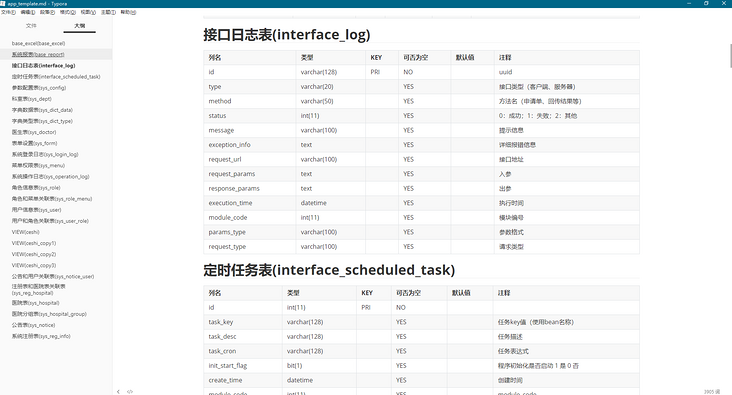732x395 pixels.
Task: Switch to the 大纲 outline tab
Action: [x=80, y=26]
